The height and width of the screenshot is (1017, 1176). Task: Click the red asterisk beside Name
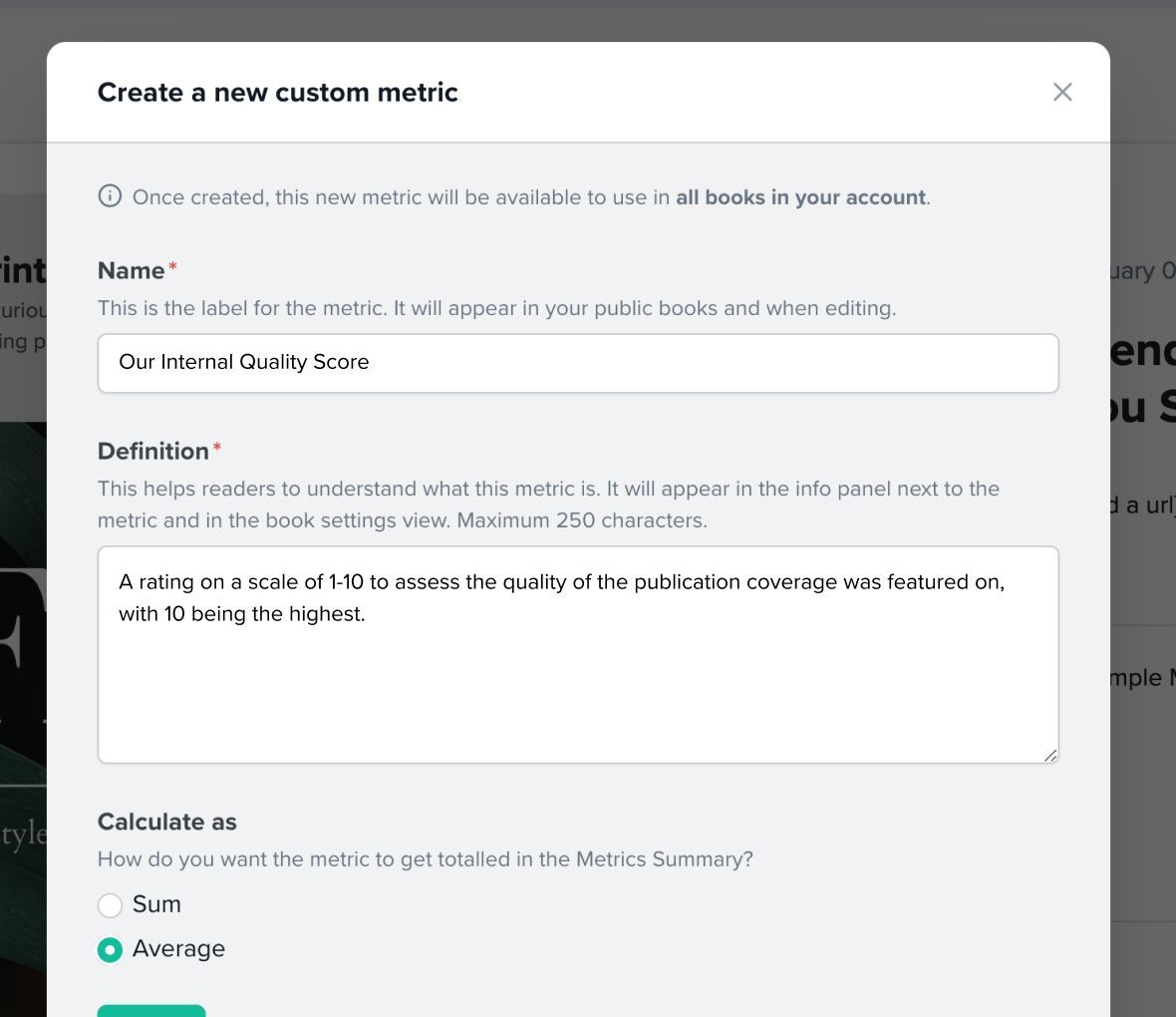(x=172, y=265)
